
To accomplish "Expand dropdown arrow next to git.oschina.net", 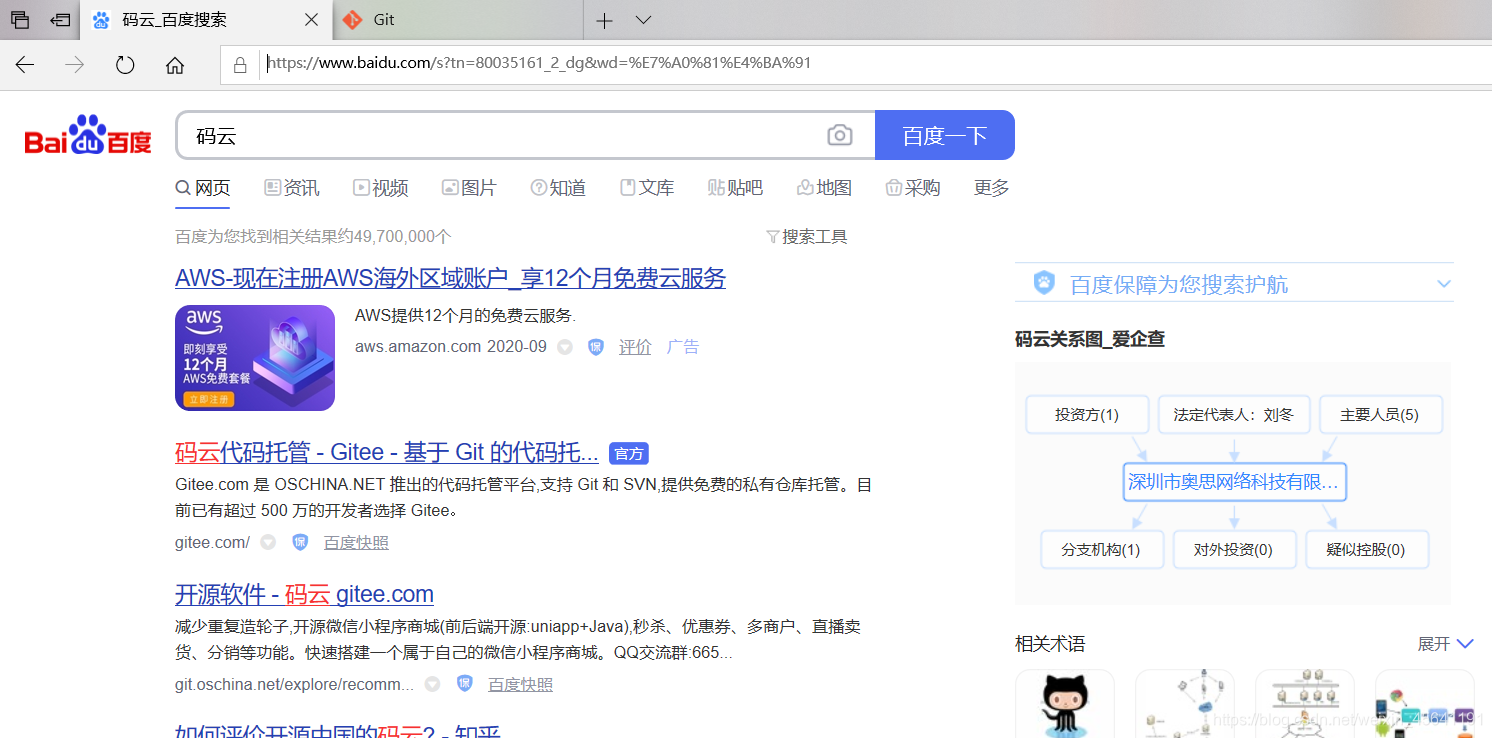I will click(x=432, y=685).
